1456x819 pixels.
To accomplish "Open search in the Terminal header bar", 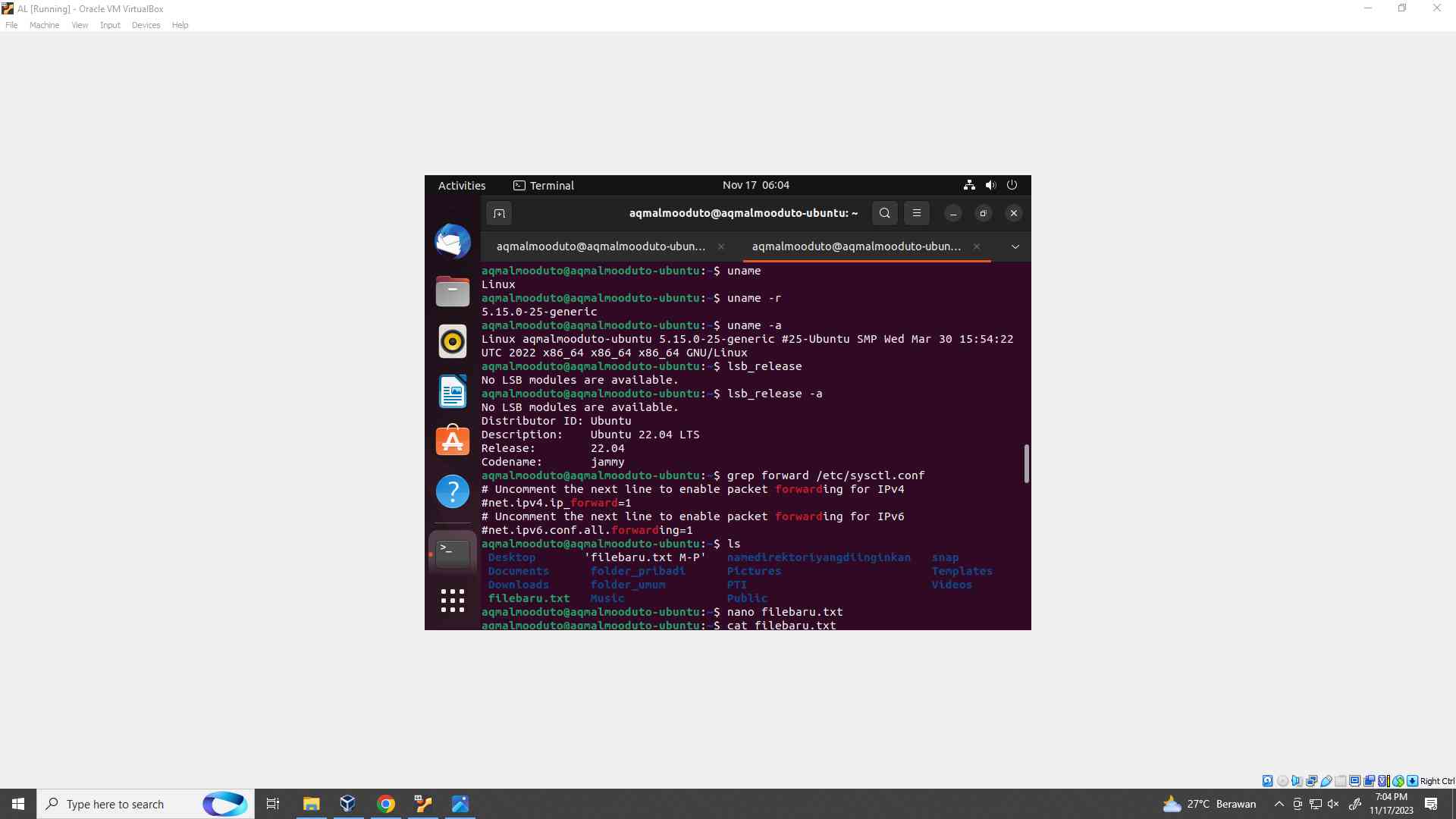I will click(x=884, y=213).
